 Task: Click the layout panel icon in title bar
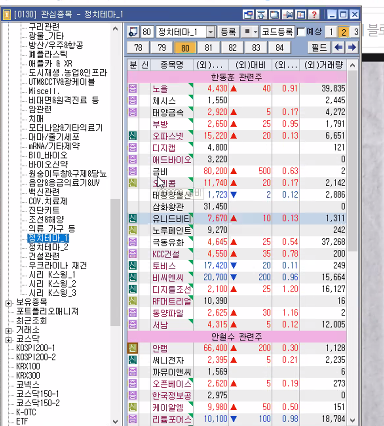tap(301, 15)
